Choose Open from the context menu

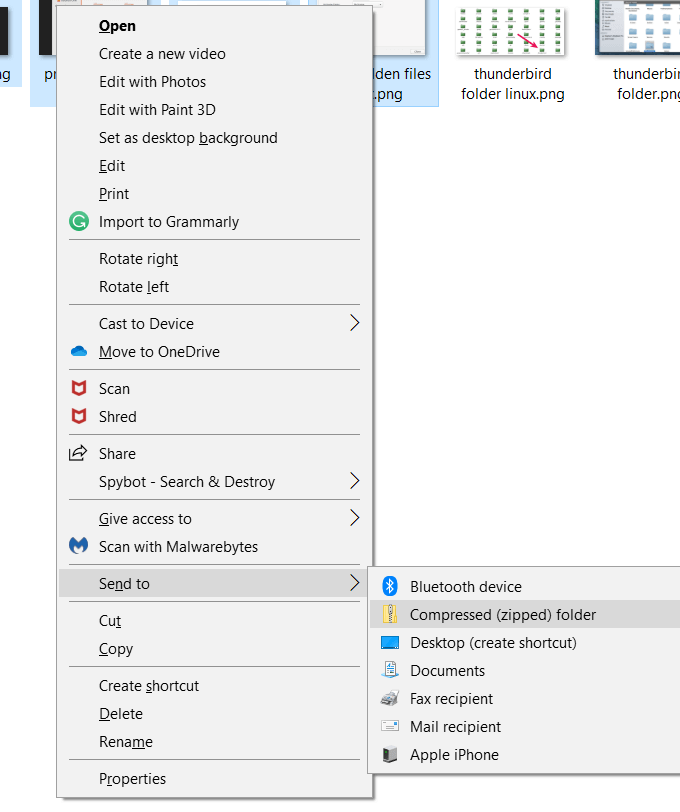(214, 26)
